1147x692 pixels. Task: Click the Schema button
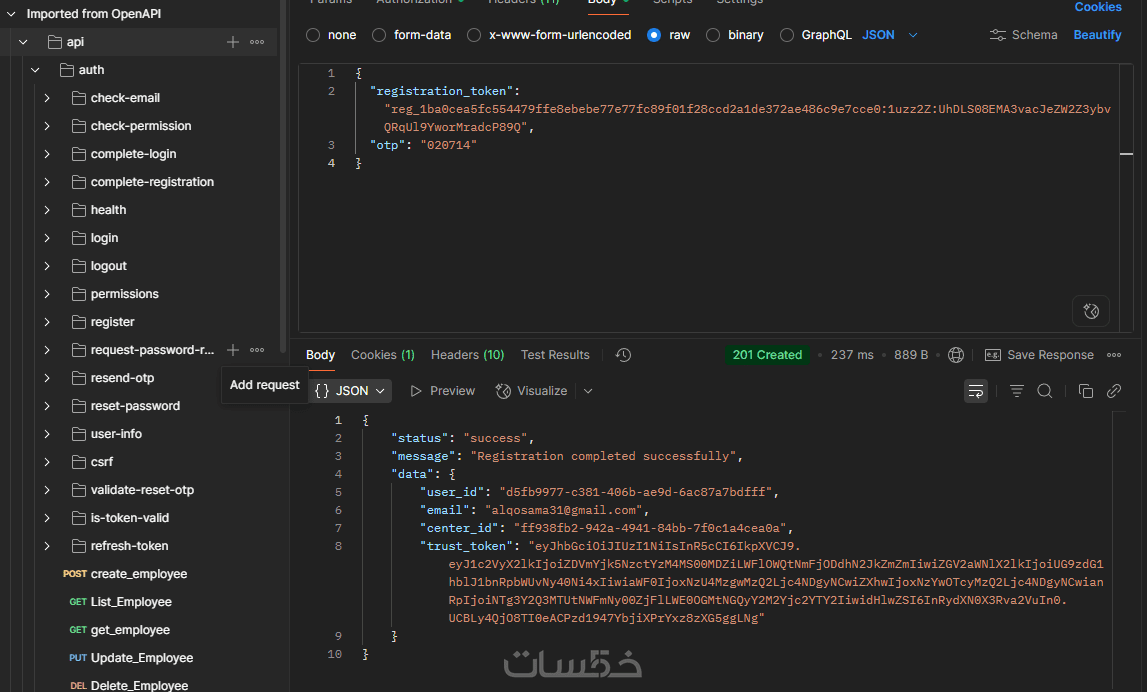1023,35
